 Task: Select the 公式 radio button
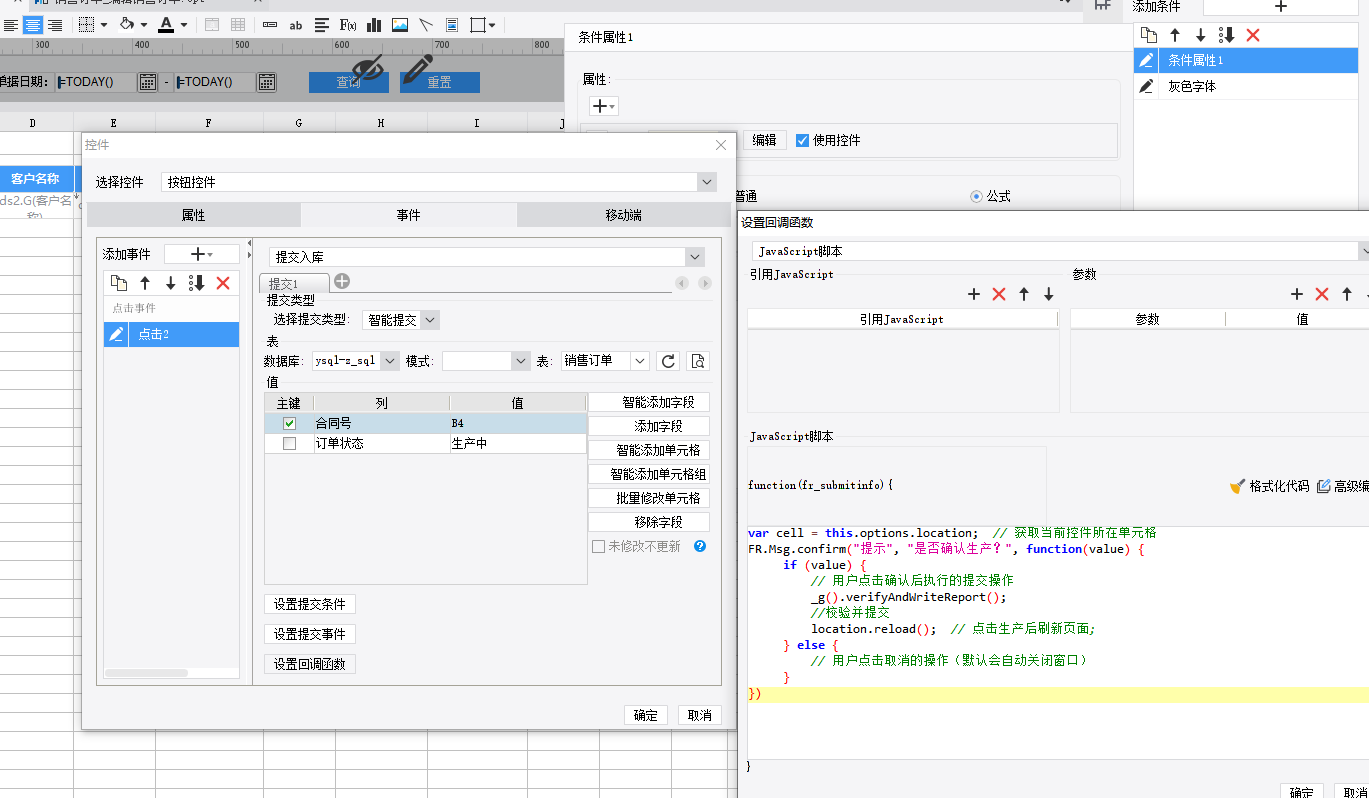976,197
